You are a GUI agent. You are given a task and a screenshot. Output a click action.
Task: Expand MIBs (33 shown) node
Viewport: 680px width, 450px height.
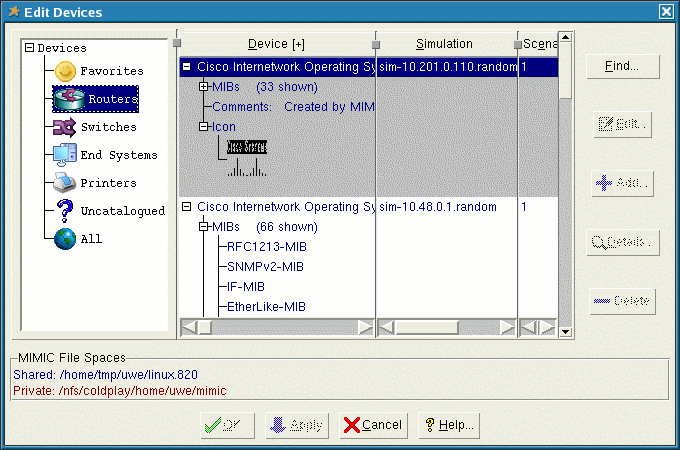click(204, 87)
